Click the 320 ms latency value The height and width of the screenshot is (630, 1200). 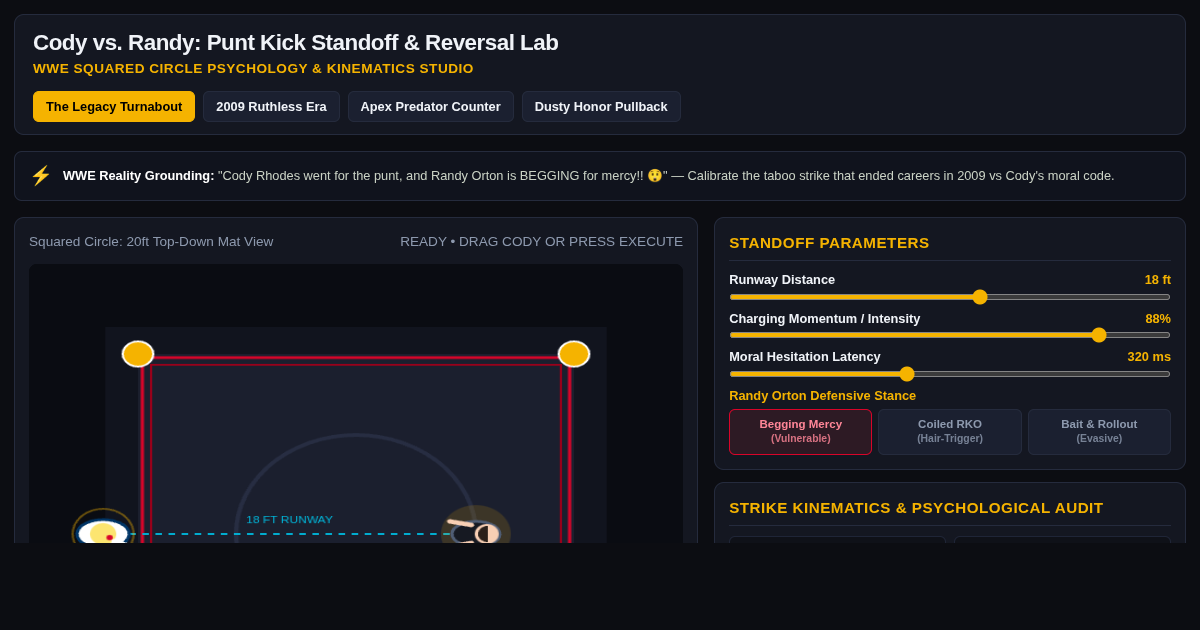coord(1149,357)
